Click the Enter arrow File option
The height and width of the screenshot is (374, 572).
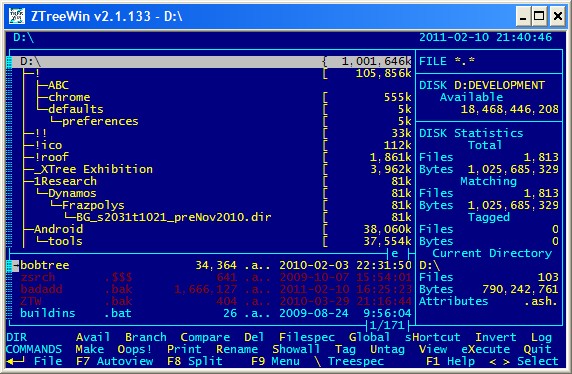coord(34,361)
